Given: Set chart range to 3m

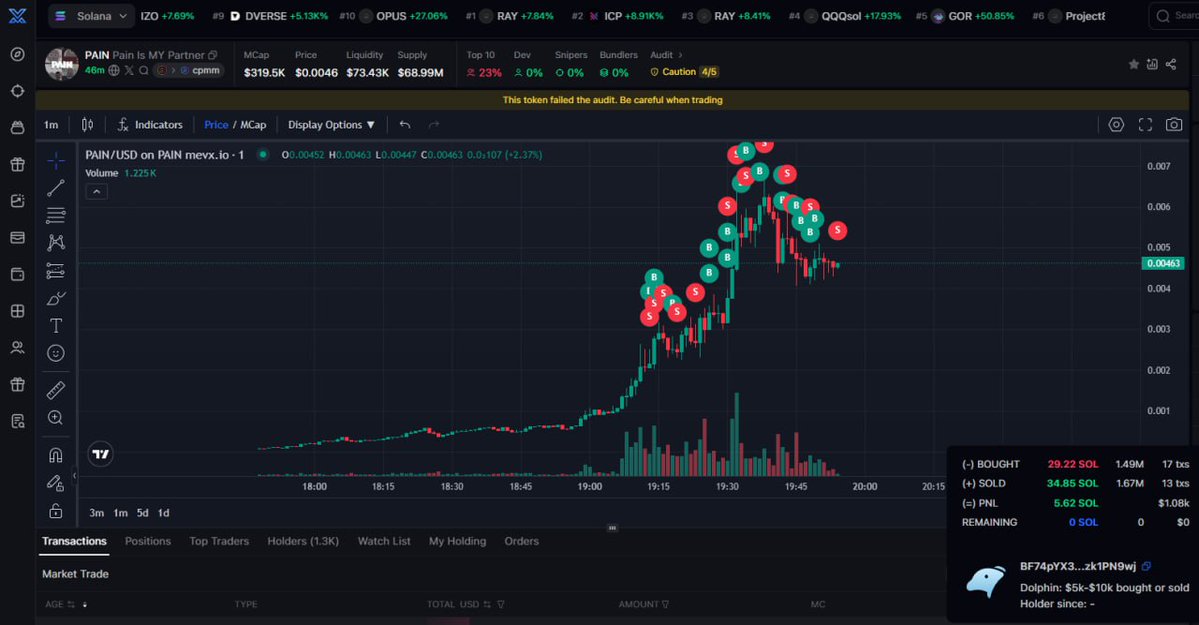Looking at the screenshot, I should click(x=96, y=513).
